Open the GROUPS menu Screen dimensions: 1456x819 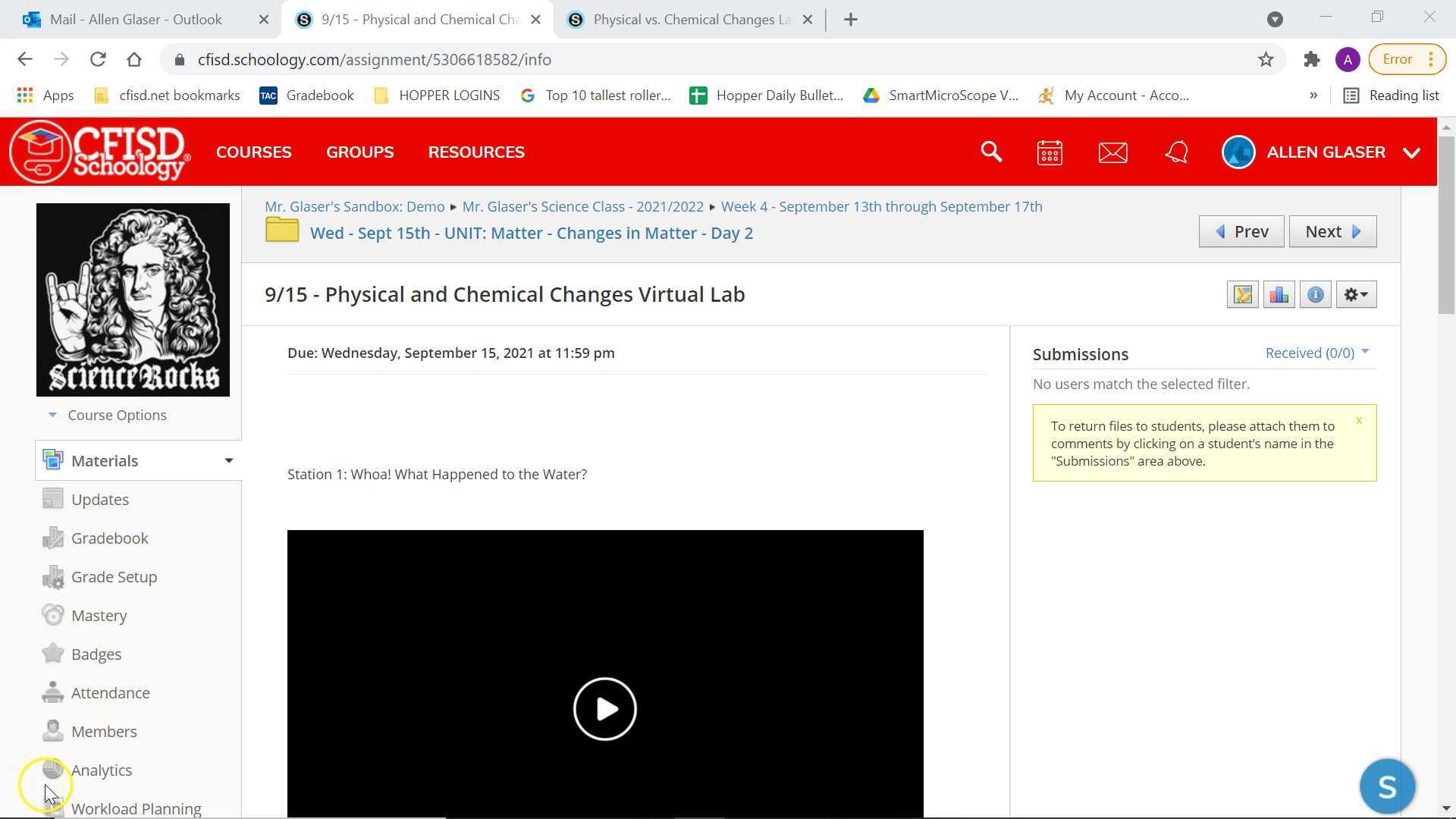[x=359, y=152]
